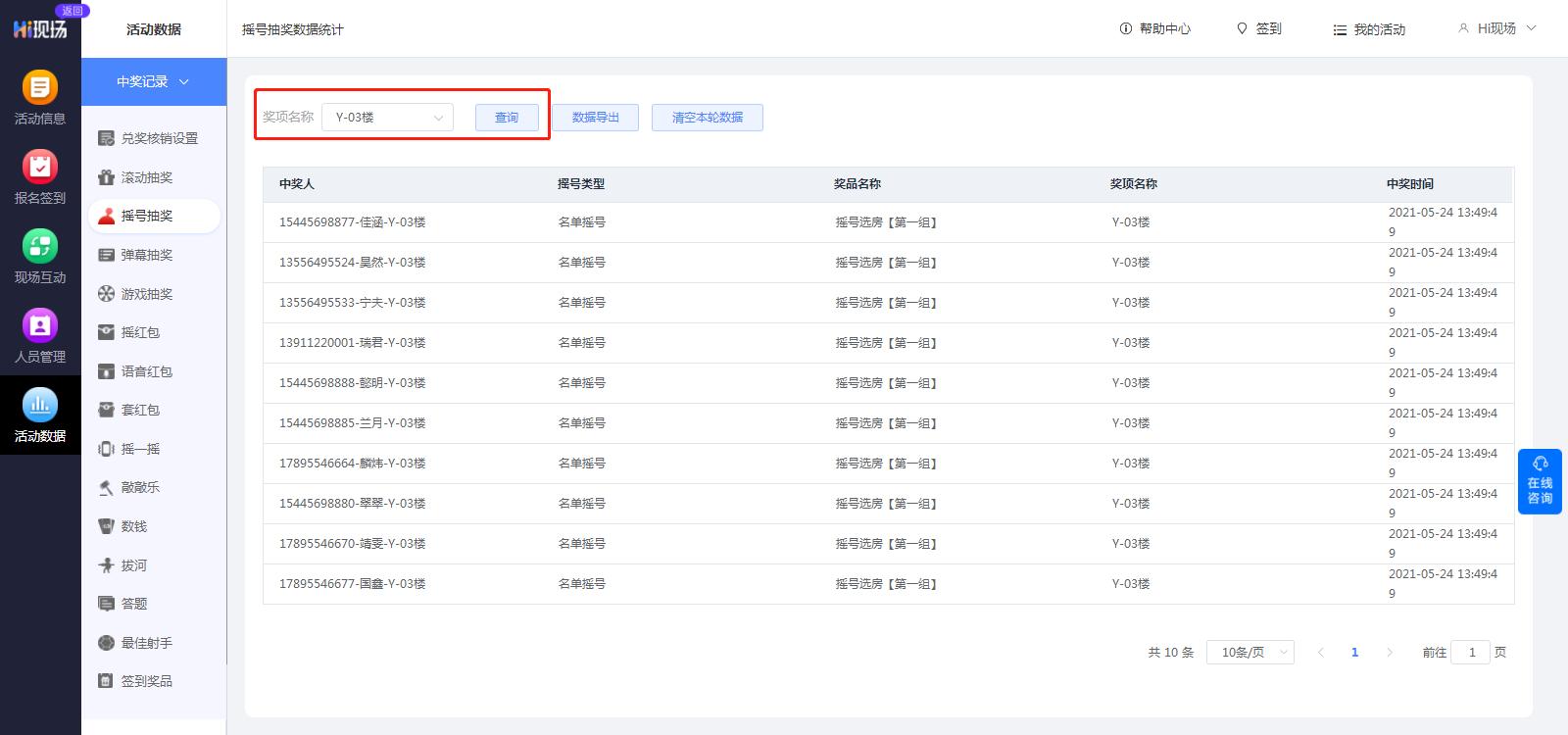Click the 前往 page number input field
This screenshot has height=735, width=1568.
[x=1471, y=653]
